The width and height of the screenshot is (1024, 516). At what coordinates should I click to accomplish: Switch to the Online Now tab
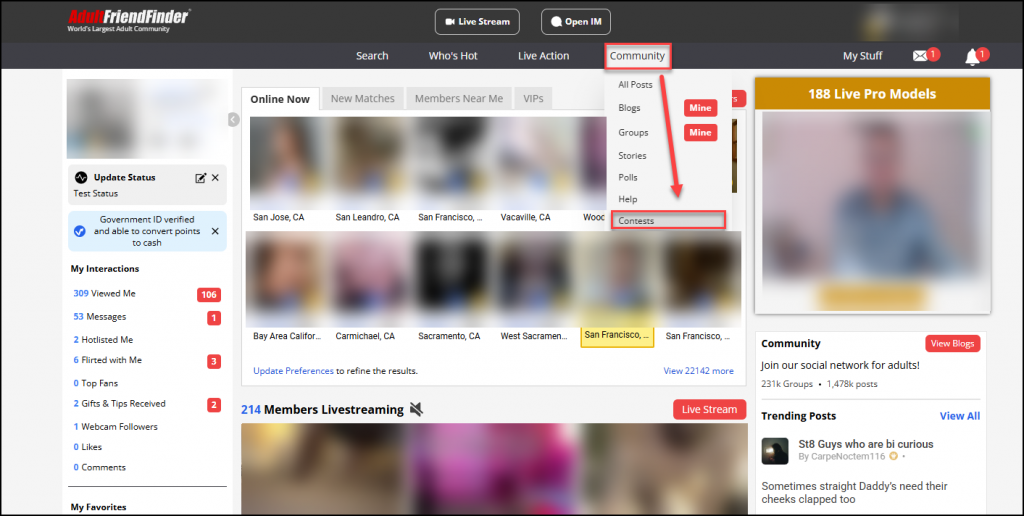click(x=280, y=99)
